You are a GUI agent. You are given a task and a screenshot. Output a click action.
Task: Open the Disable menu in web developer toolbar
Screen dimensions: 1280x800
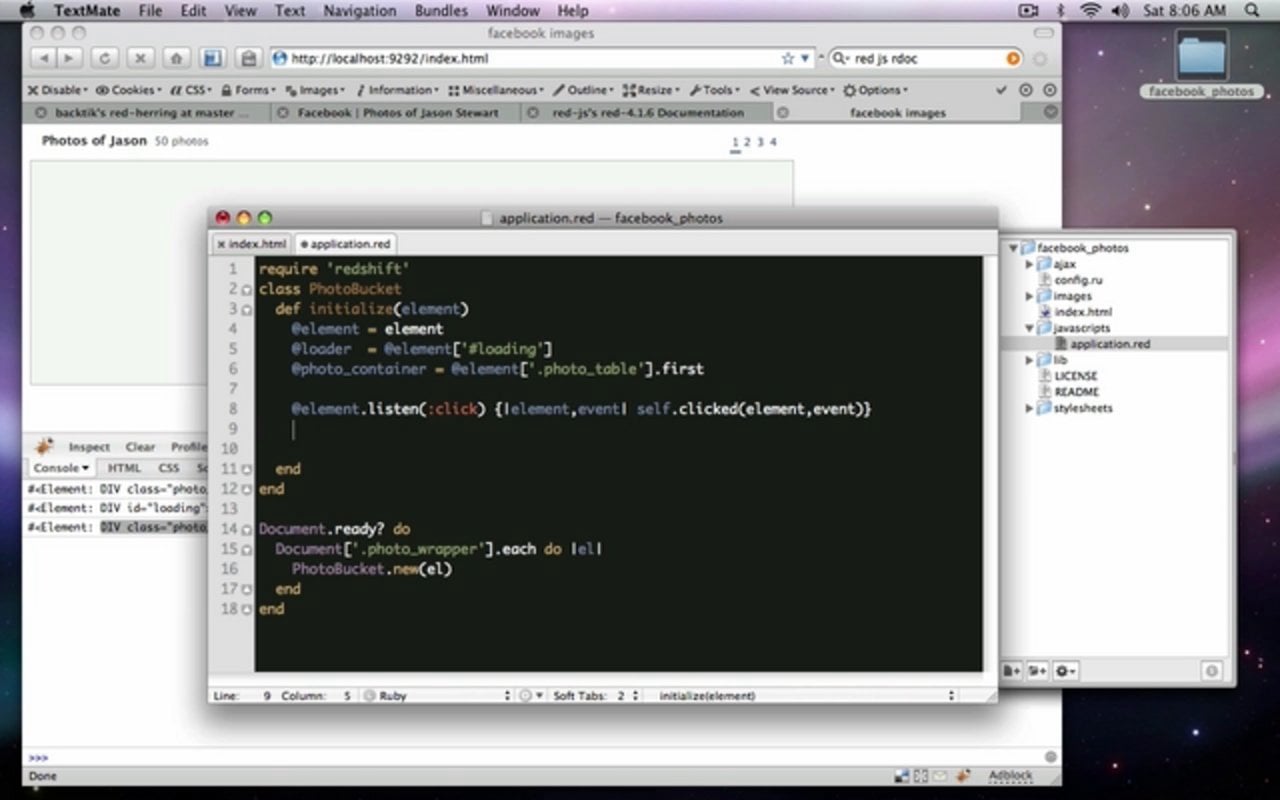pos(57,90)
